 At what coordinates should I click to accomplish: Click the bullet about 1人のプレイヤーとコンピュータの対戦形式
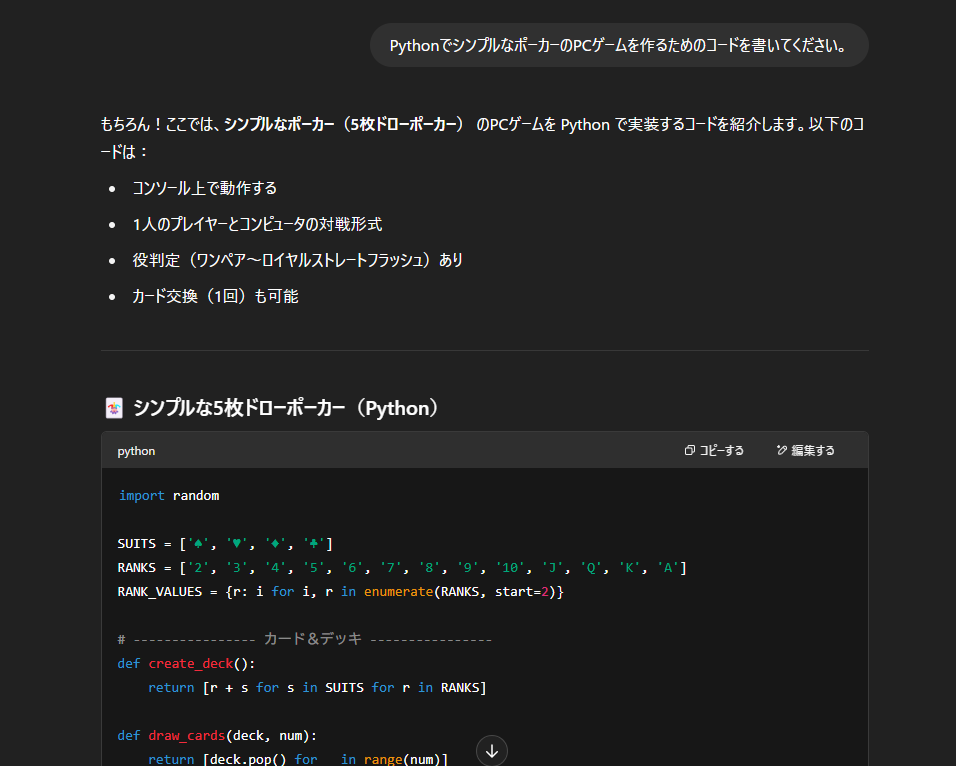[x=257, y=224]
